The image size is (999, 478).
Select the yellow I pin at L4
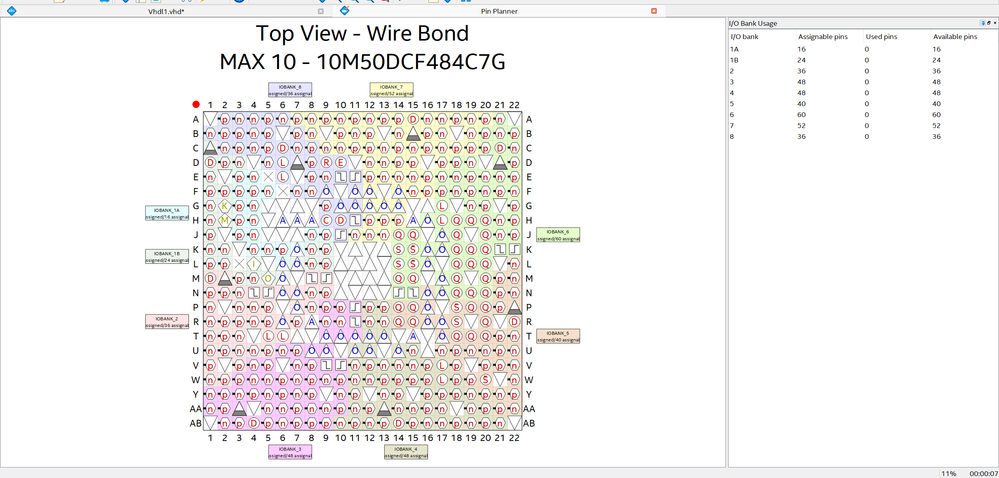pos(254,264)
